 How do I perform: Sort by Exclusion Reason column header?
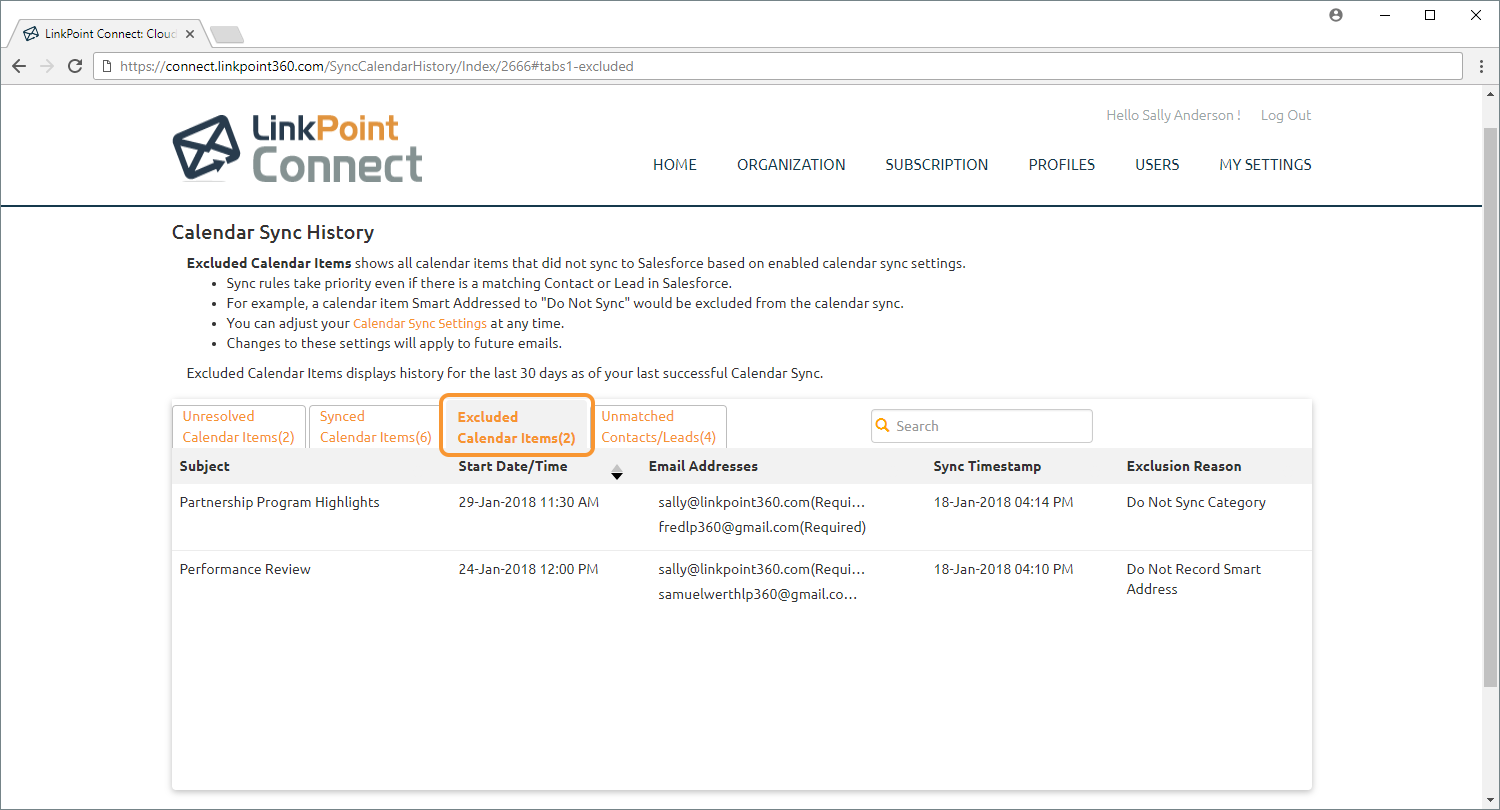coord(1184,466)
